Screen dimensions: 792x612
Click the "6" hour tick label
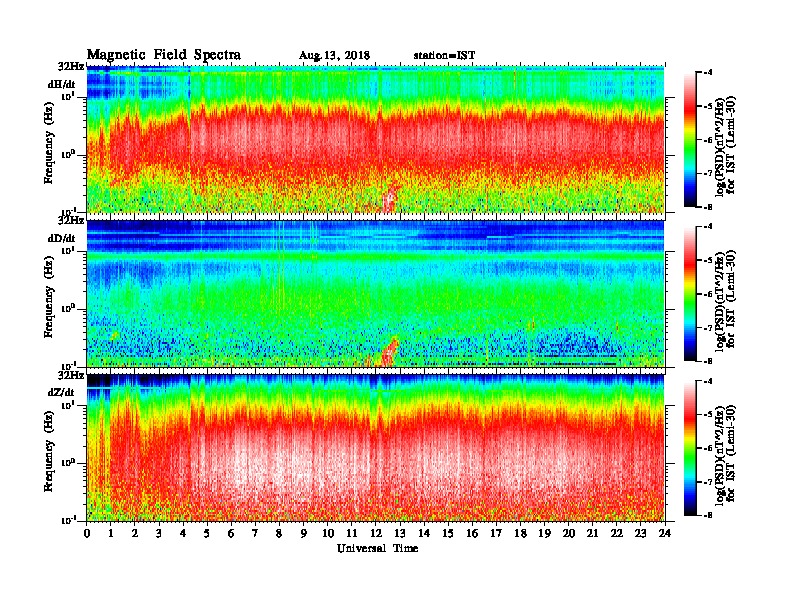231,533
